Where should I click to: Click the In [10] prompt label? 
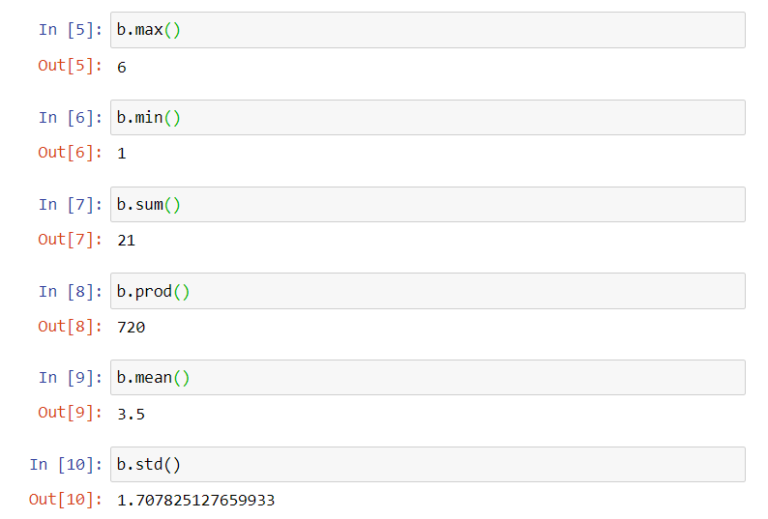pyautogui.click(x=66, y=464)
